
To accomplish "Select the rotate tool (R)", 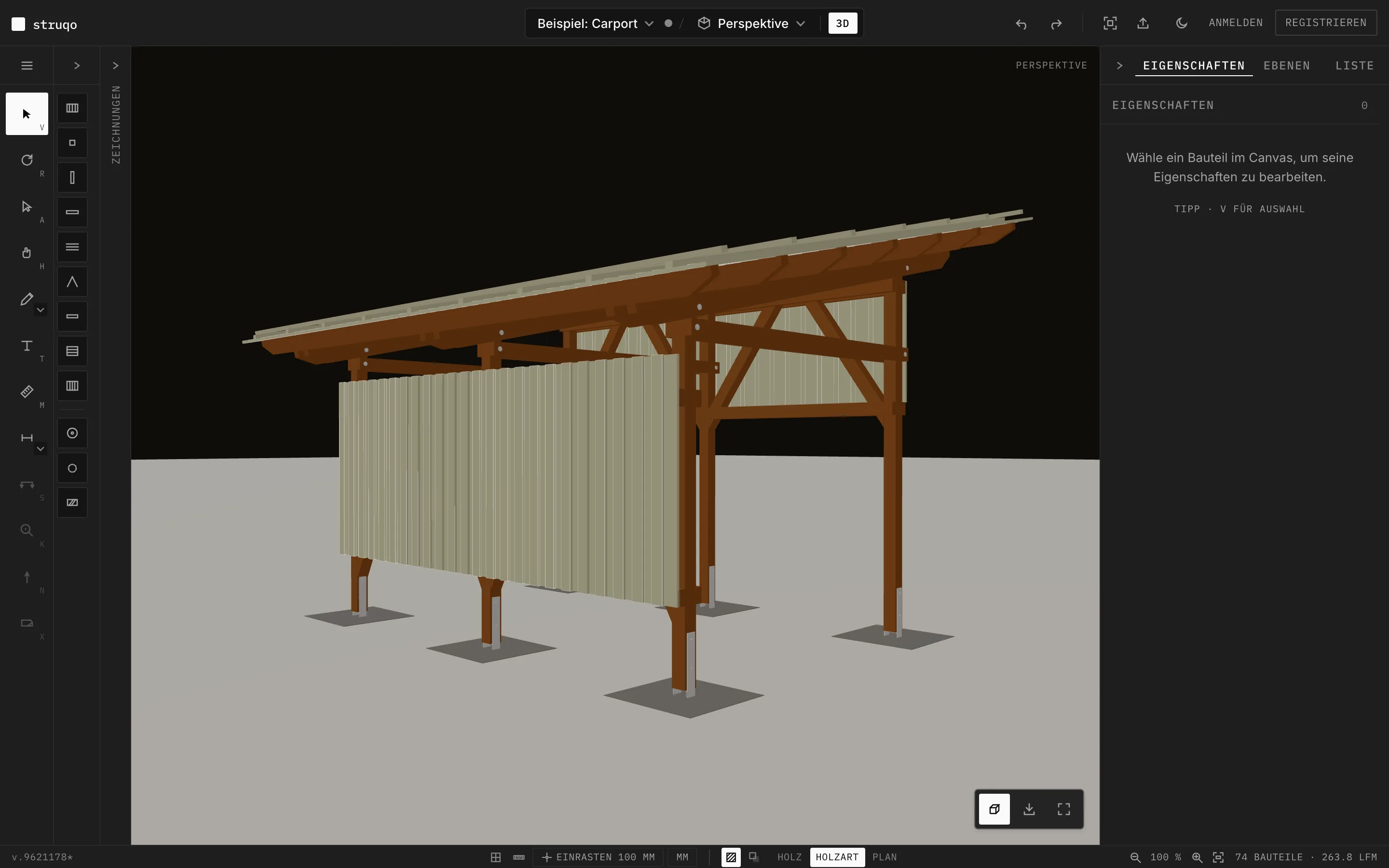I will [27, 160].
